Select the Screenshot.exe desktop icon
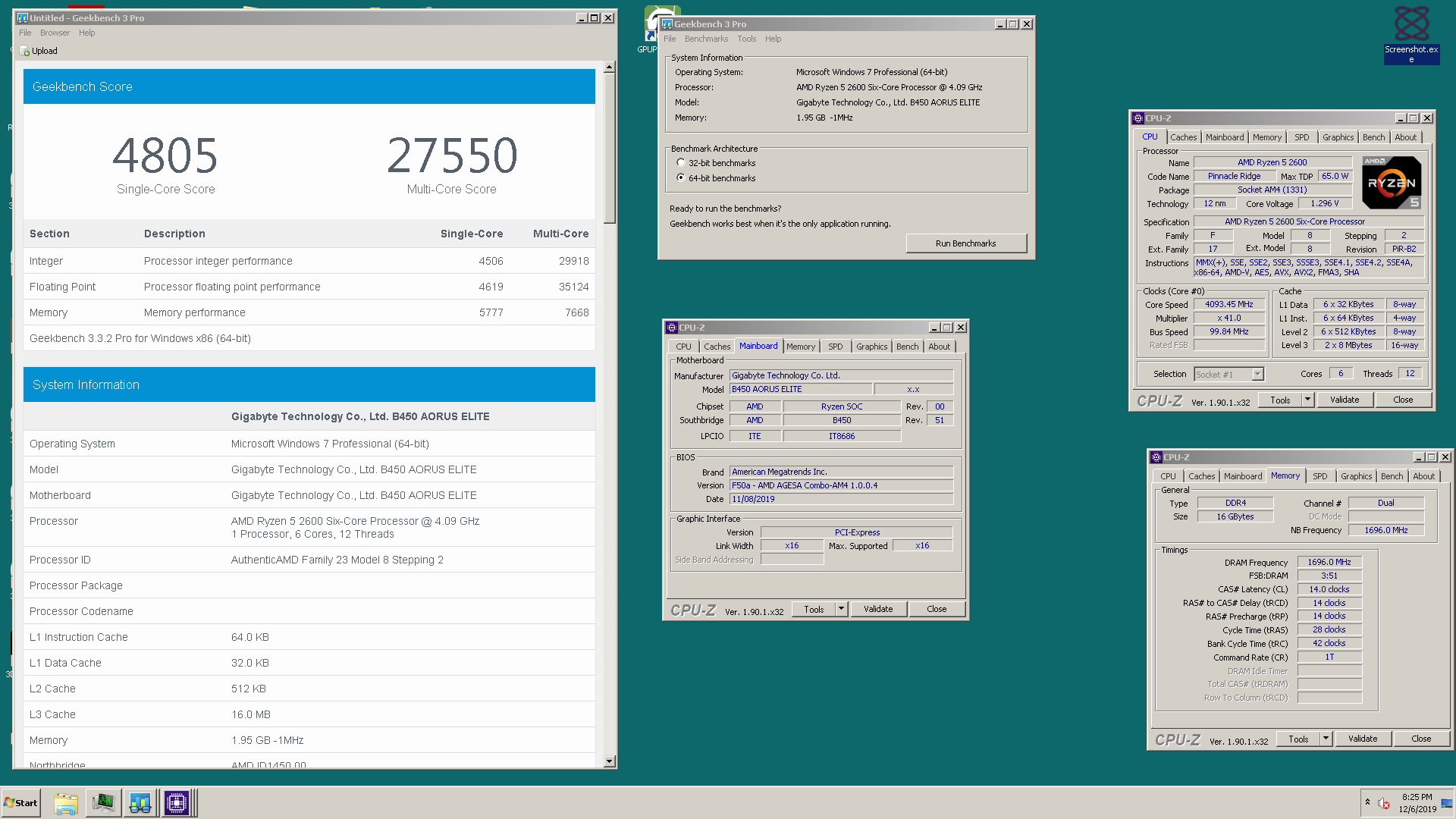This screenshot has width=1456, height=819. (1411, 35)
